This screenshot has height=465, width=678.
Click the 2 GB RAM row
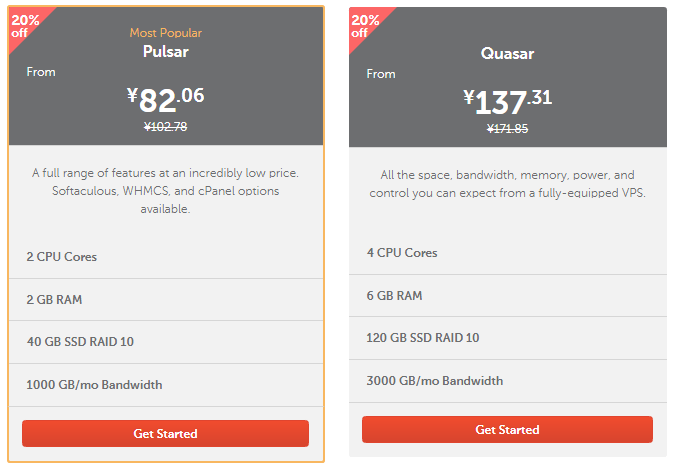[x=166, y=299]
